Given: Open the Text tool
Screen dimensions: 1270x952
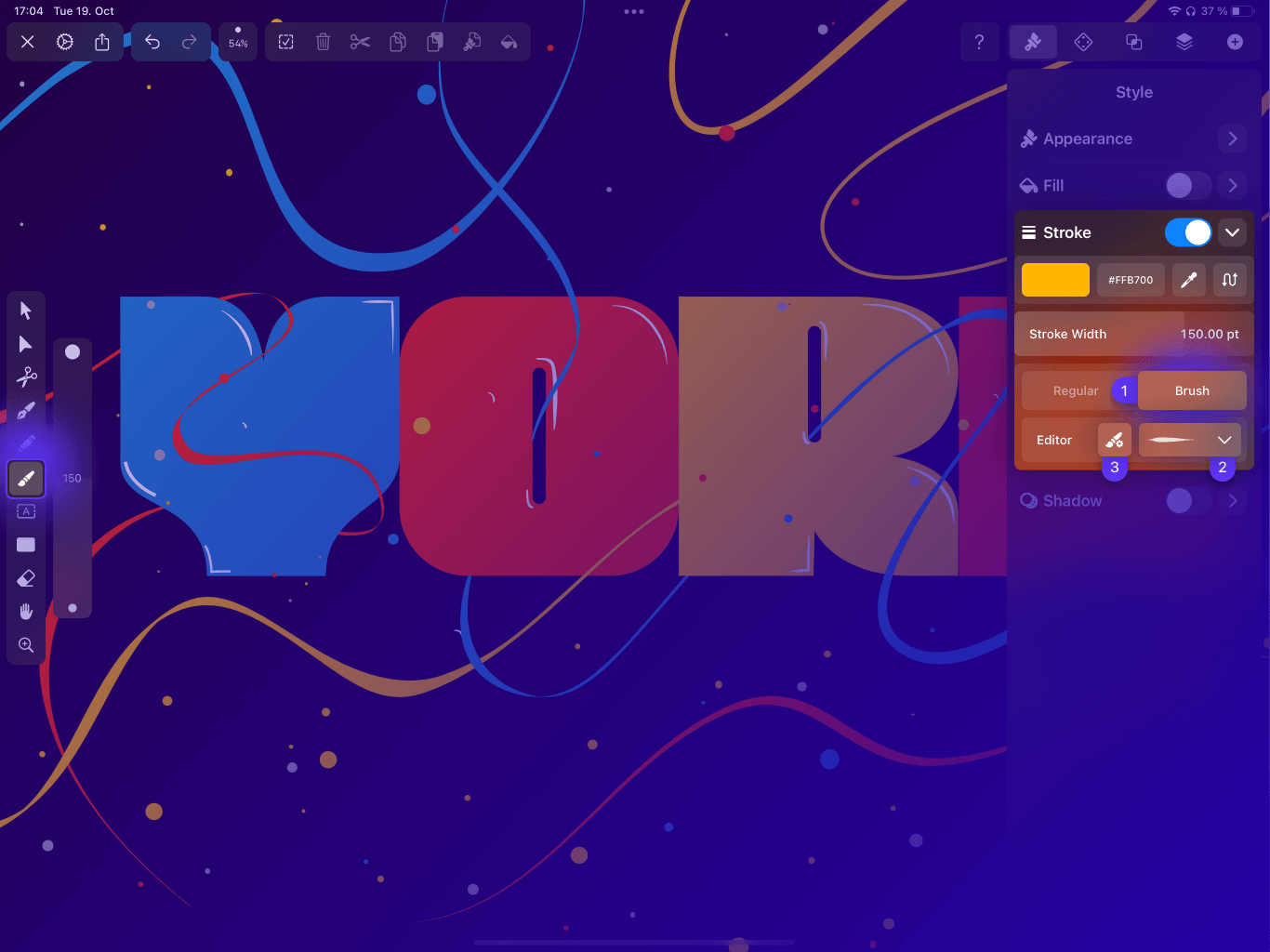Looking at the screenshot, I should 26,511.
